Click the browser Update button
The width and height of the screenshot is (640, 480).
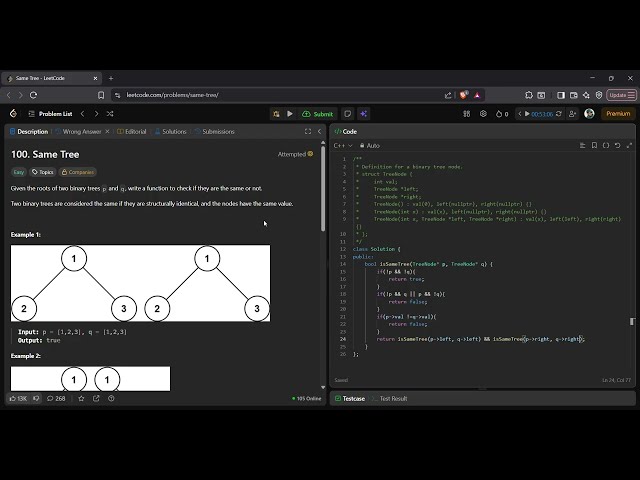point(621,95)
